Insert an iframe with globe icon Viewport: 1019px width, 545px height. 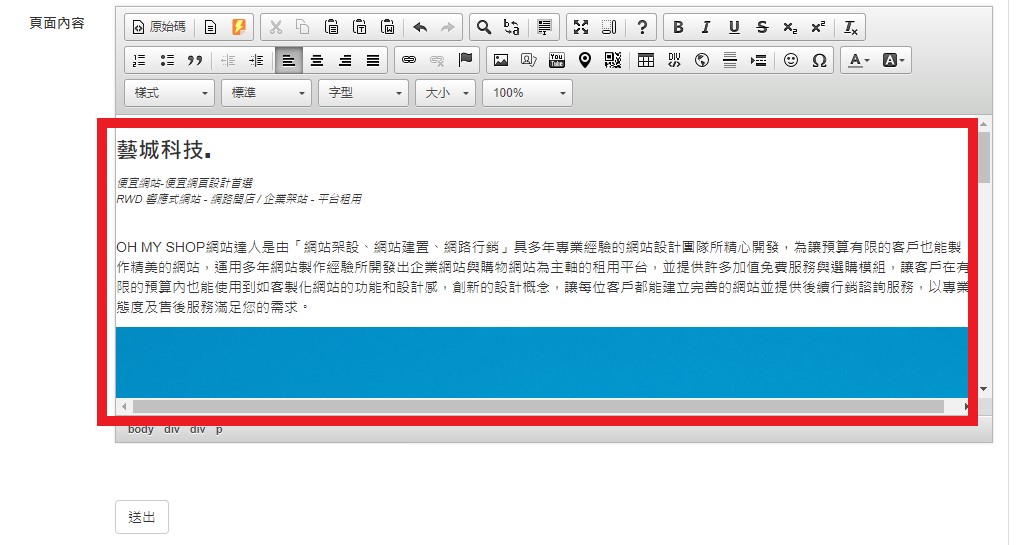[x=702, y=60]
